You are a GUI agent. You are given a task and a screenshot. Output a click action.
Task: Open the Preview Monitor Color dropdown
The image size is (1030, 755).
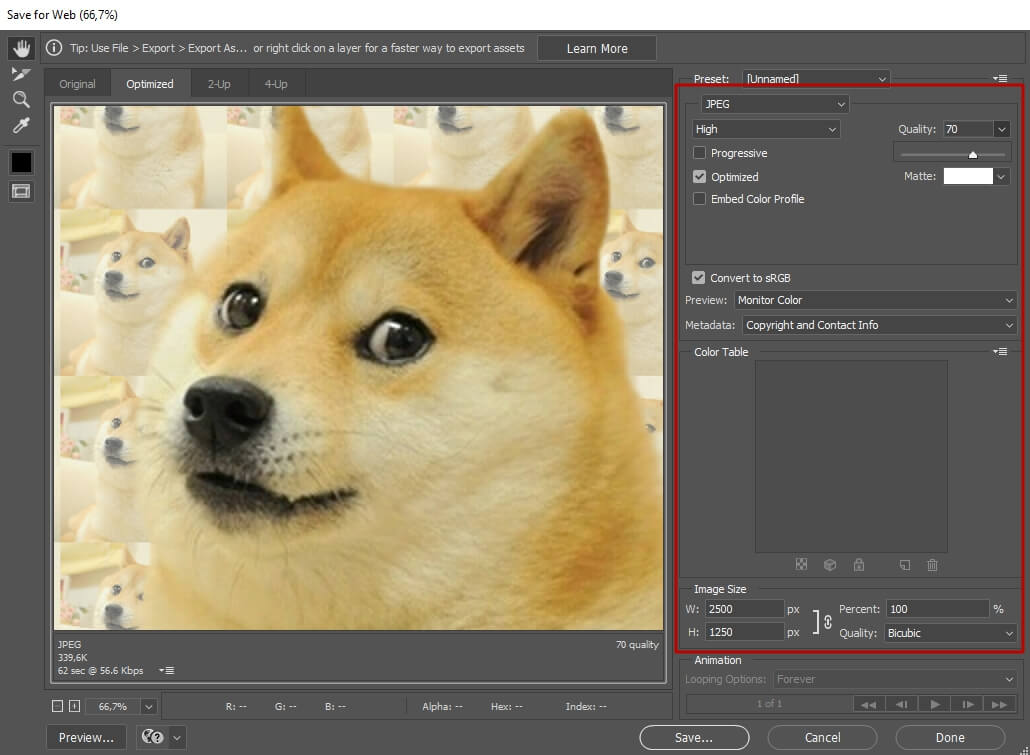(x=876, y=300)
